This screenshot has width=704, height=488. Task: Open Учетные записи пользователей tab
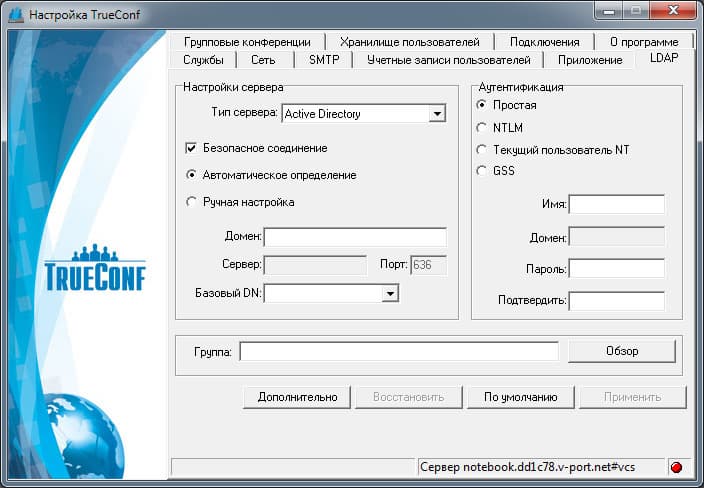point(449,60)
